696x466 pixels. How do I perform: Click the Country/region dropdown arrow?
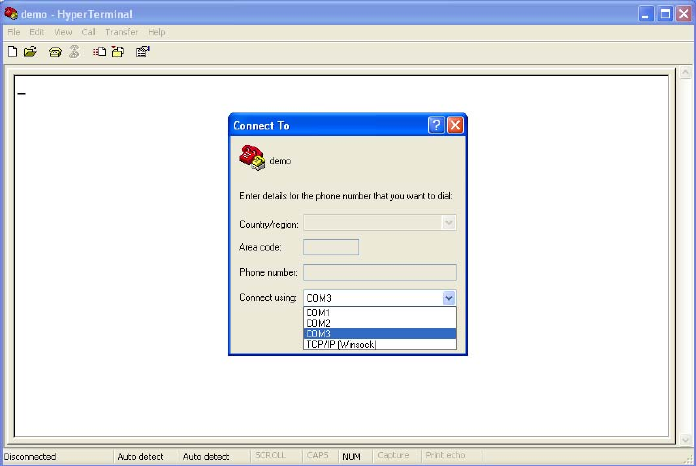(x=449, y=223)
